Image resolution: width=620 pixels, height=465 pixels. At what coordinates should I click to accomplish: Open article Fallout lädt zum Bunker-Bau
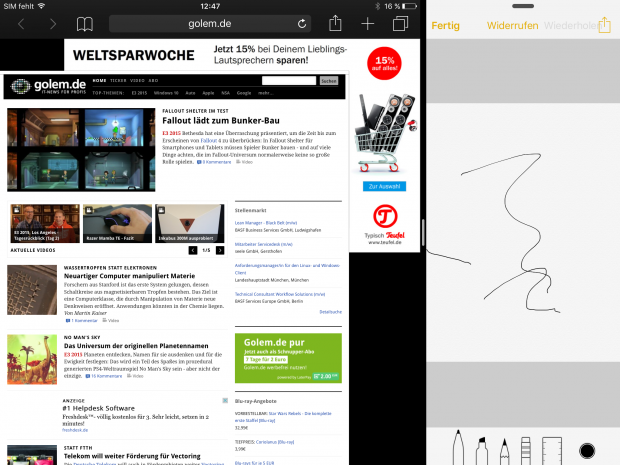click(221, 121)
